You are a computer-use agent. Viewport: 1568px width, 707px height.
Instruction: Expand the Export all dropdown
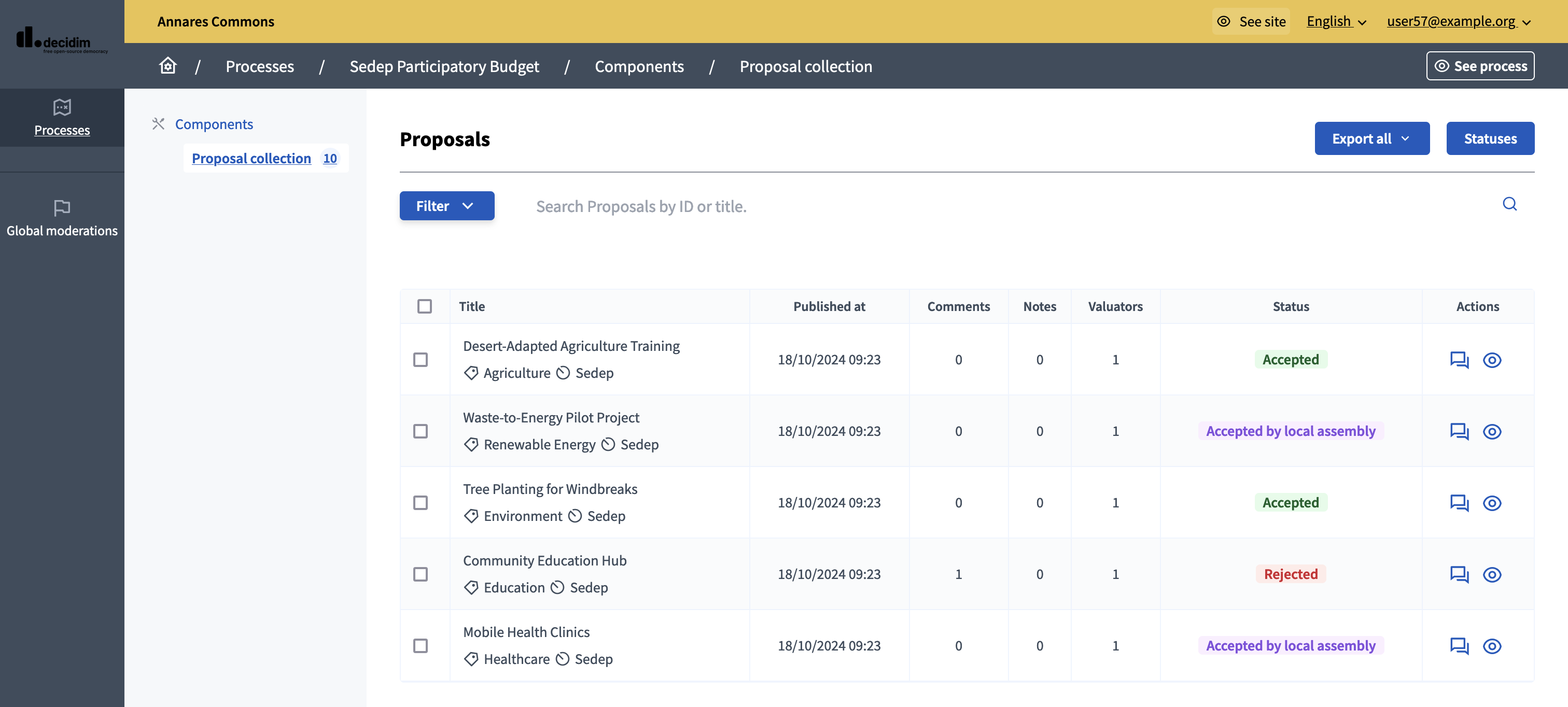pyautogui.click(x=1371, y=138)
